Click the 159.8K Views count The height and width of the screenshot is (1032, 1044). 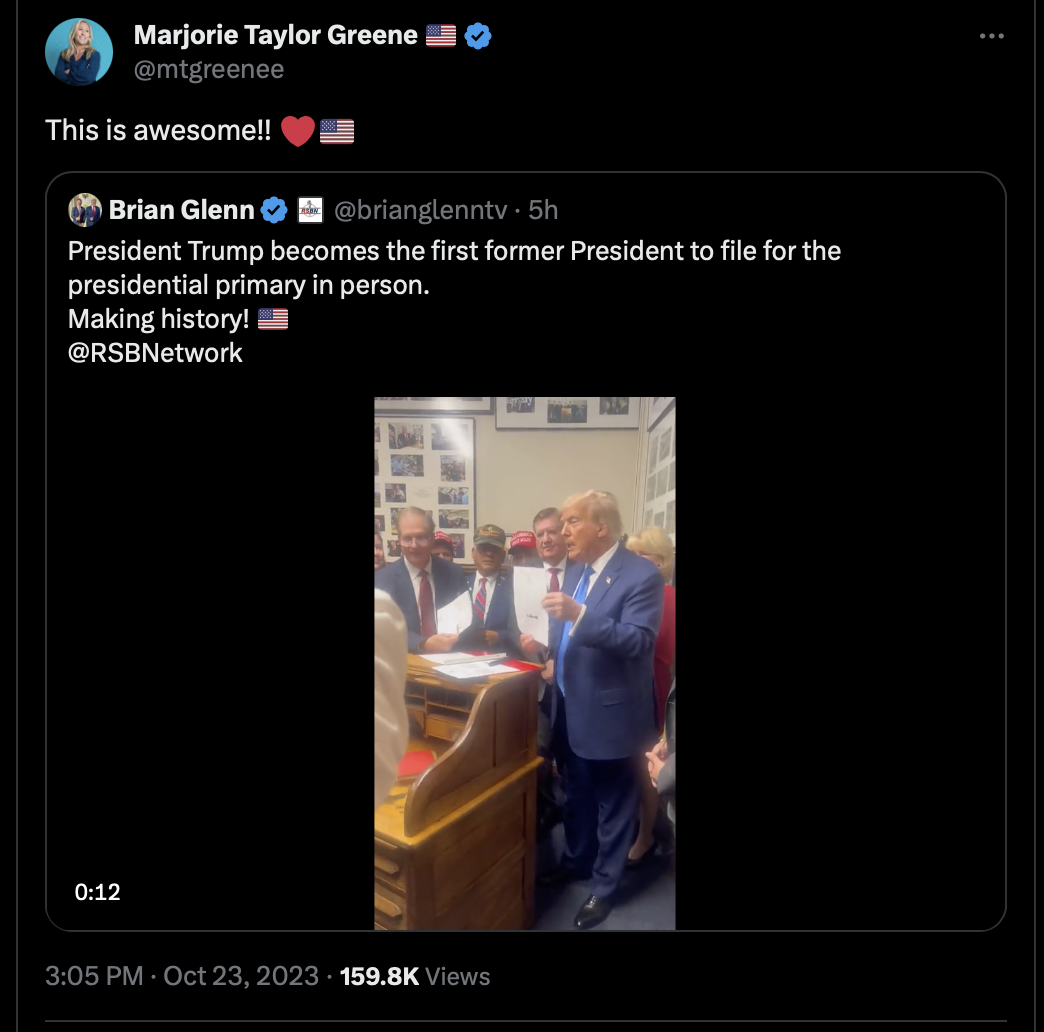[415, 976]
